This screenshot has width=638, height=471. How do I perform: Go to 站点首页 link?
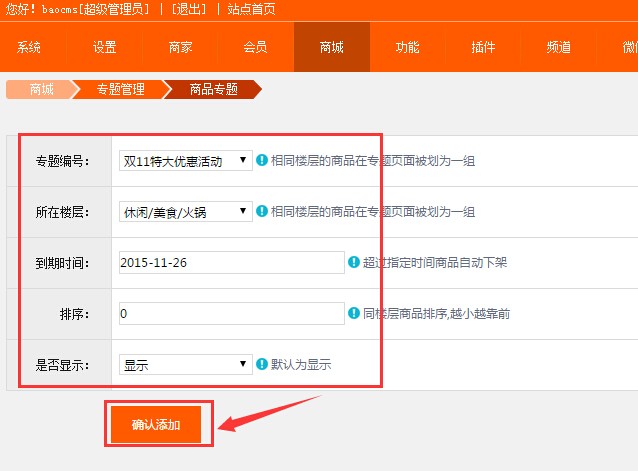click(251, 9)
